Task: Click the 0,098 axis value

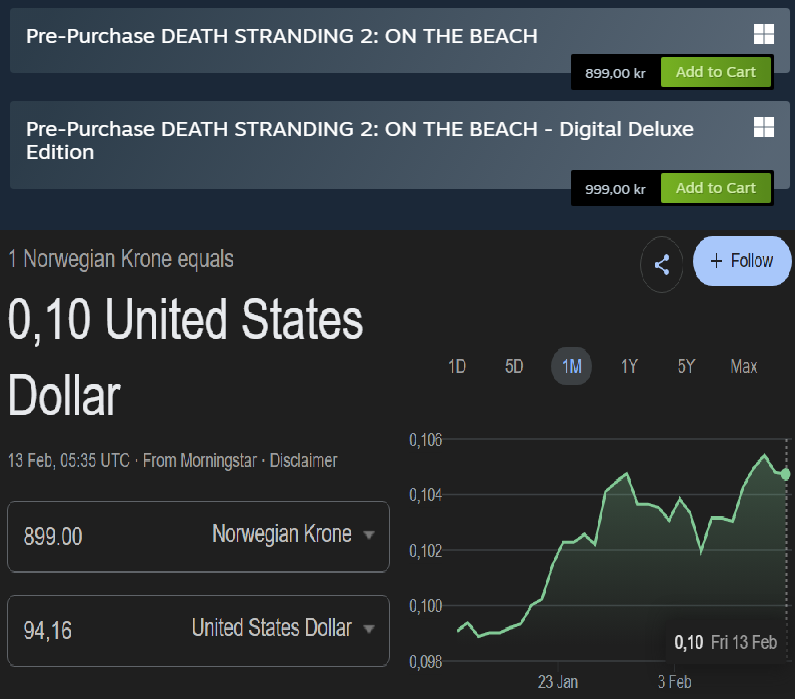Action: point(425,661)
